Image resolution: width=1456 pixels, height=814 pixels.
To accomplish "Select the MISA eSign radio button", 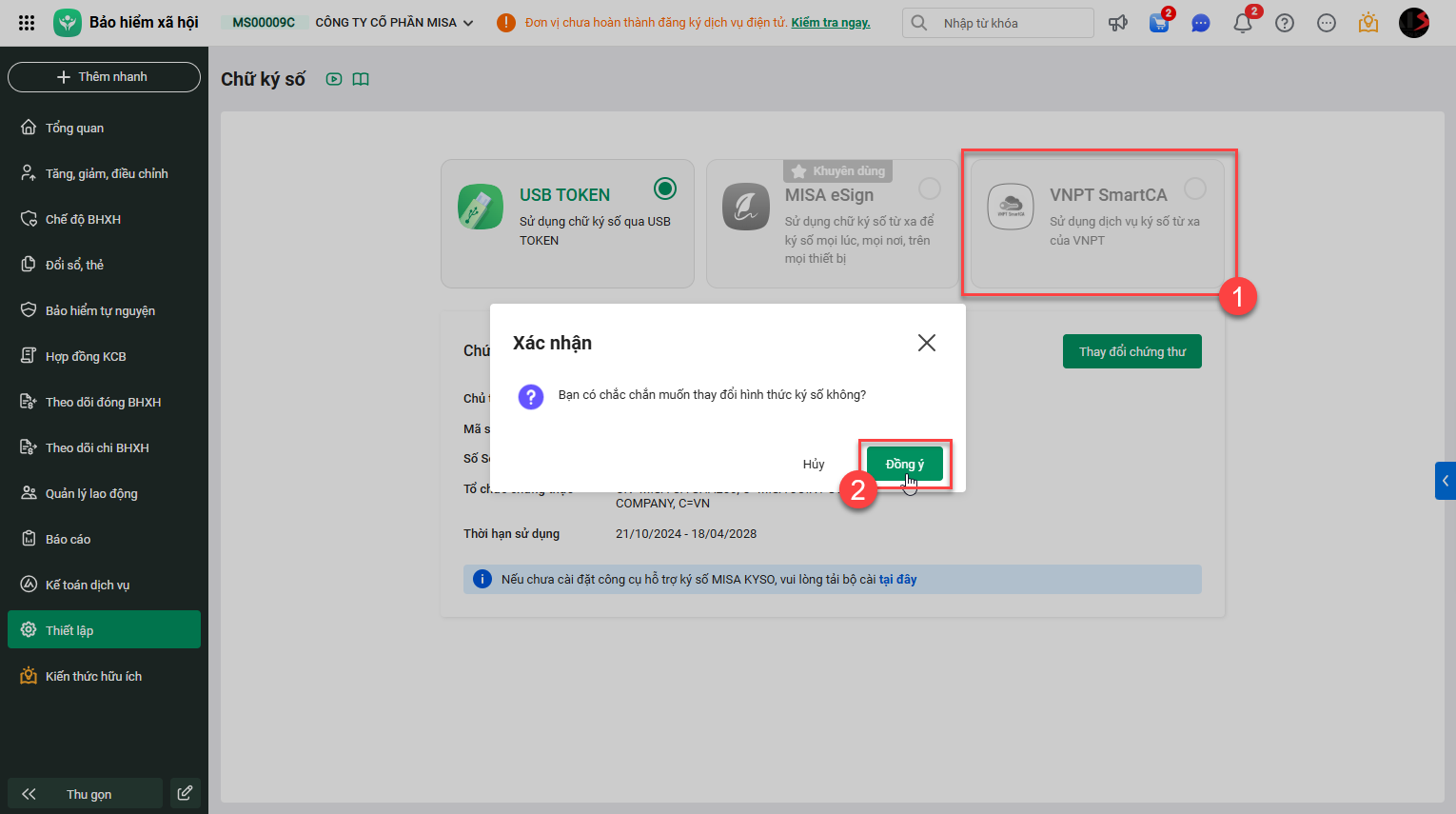I will [x=930, y=189].
